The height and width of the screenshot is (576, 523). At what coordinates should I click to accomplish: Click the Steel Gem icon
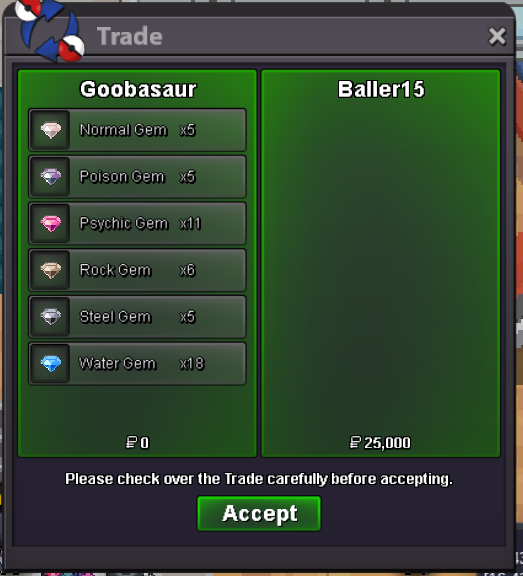coord(51,317)
